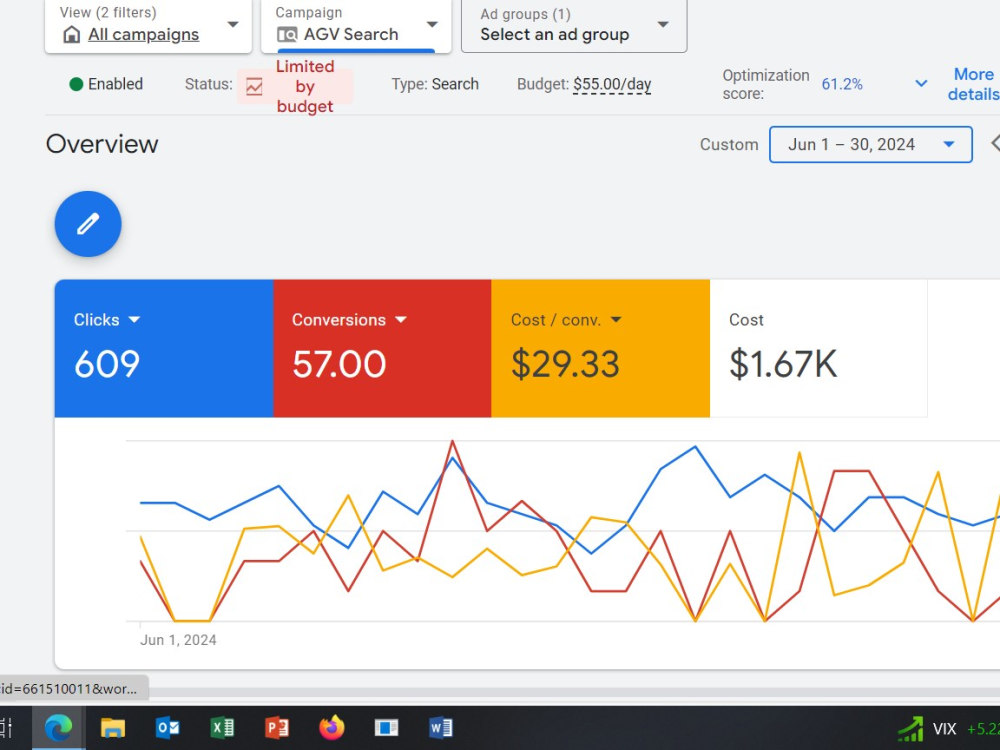Expand the optimization score chevron
1000x750 pixels.
pyautogui.click(x=921, y=84)
